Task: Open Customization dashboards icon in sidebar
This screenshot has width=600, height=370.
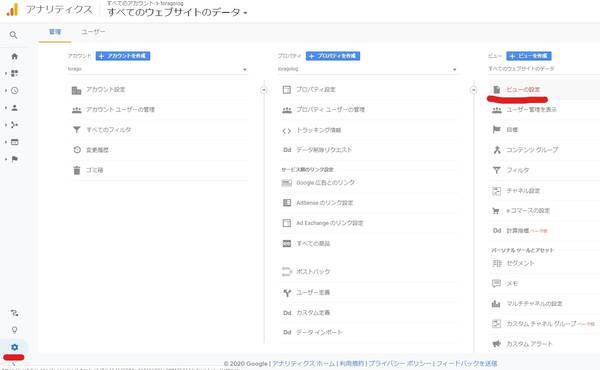Action: [x=15, y=73]
